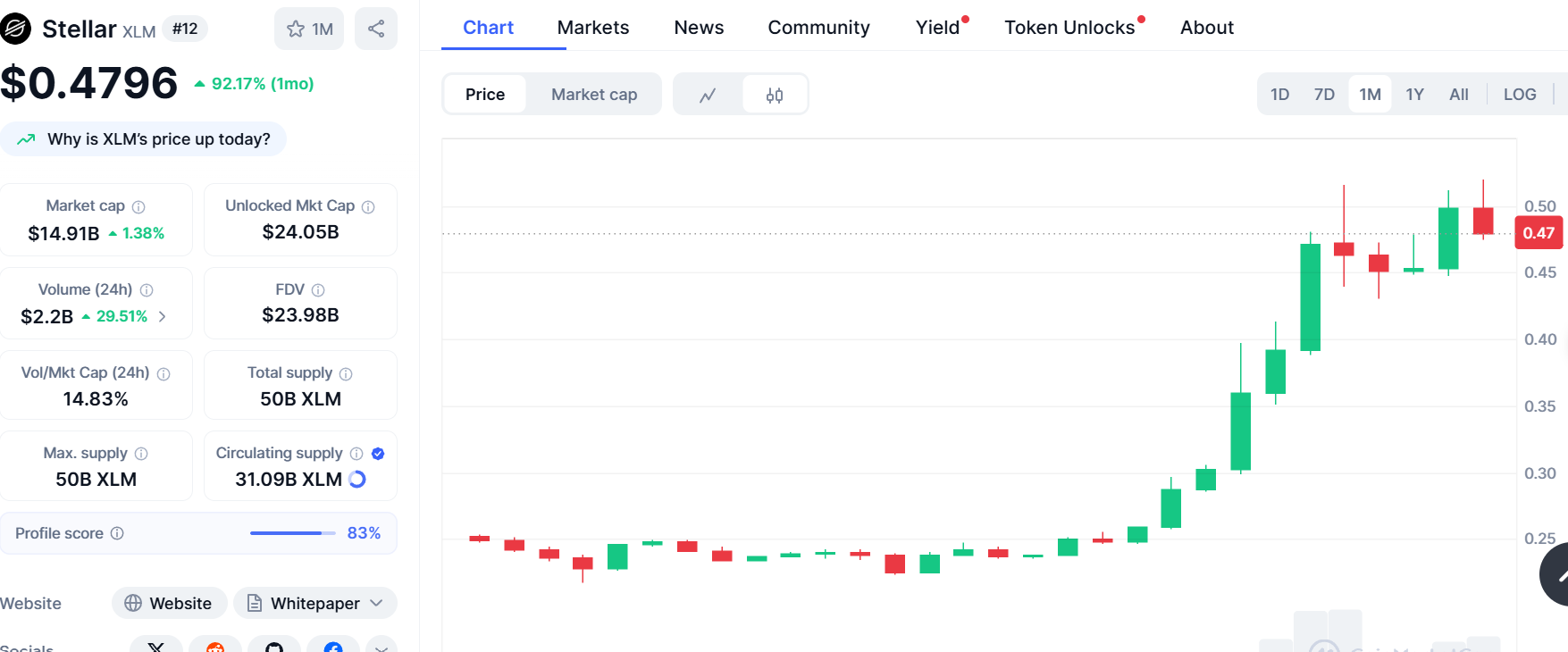Click Unlocked Mkt Cap info icon
Screen dimensions: 1568x652
[368, 206]
